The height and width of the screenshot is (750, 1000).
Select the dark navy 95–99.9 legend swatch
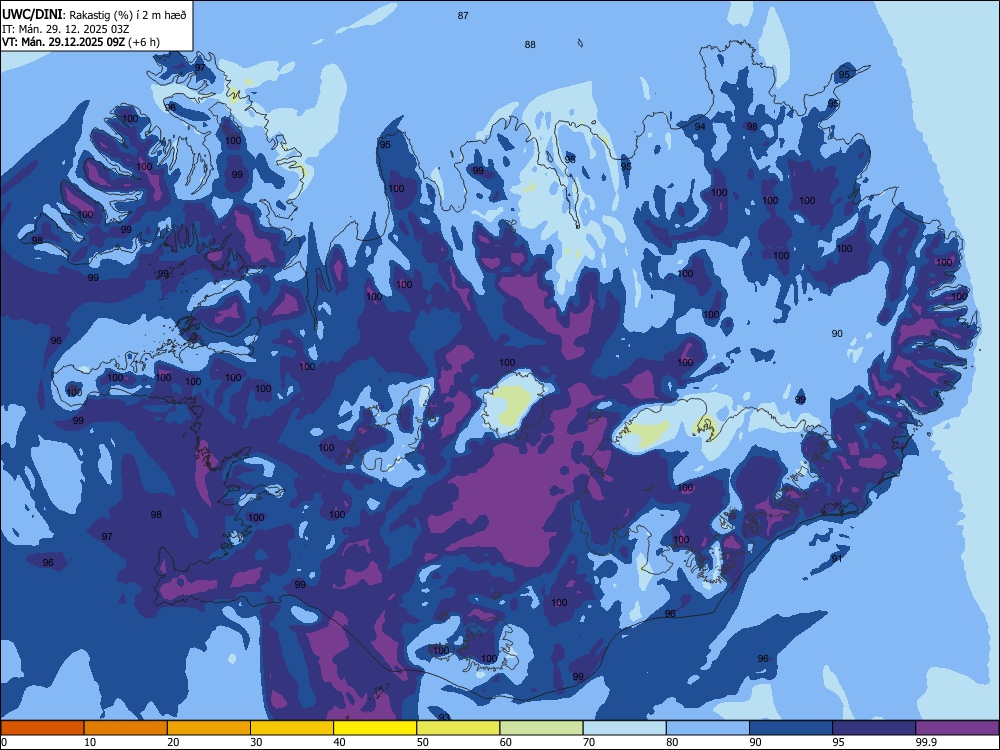(874, 728)
